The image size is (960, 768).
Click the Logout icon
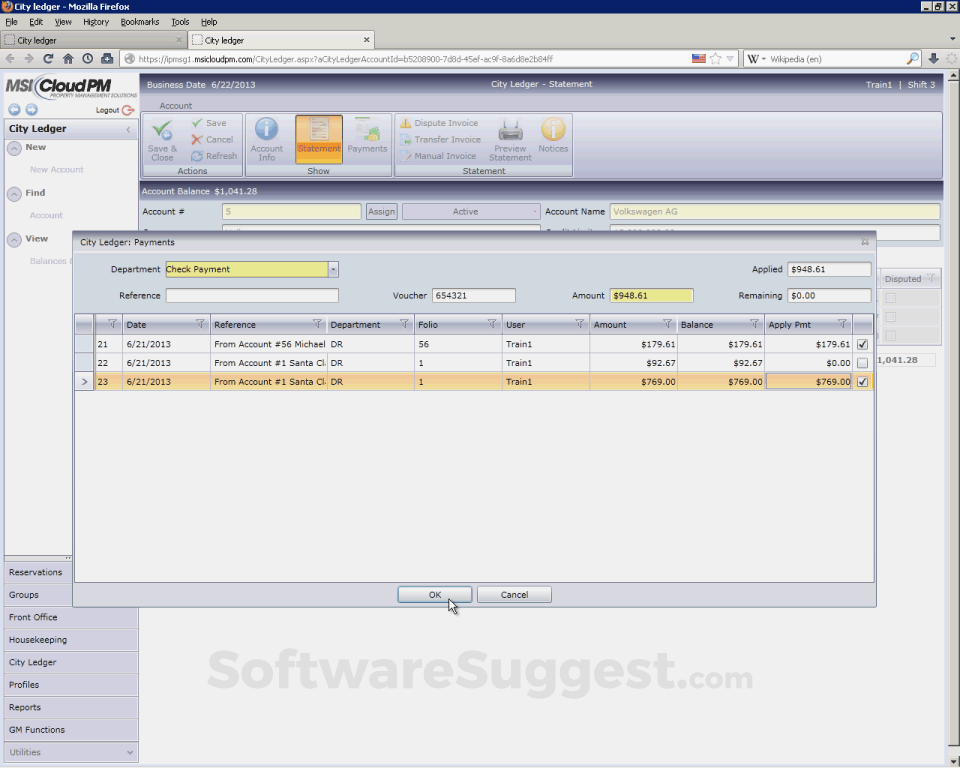(127, 110)
